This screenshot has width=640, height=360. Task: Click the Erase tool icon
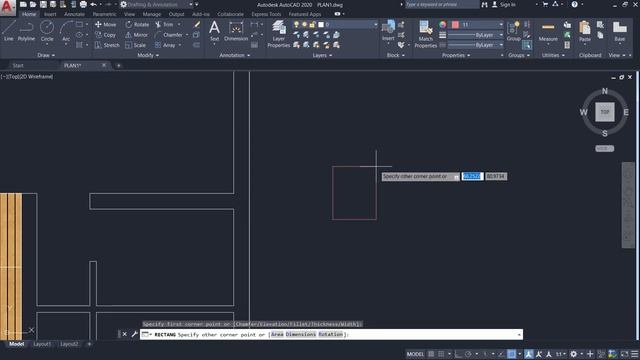click(x=197, y=24)
